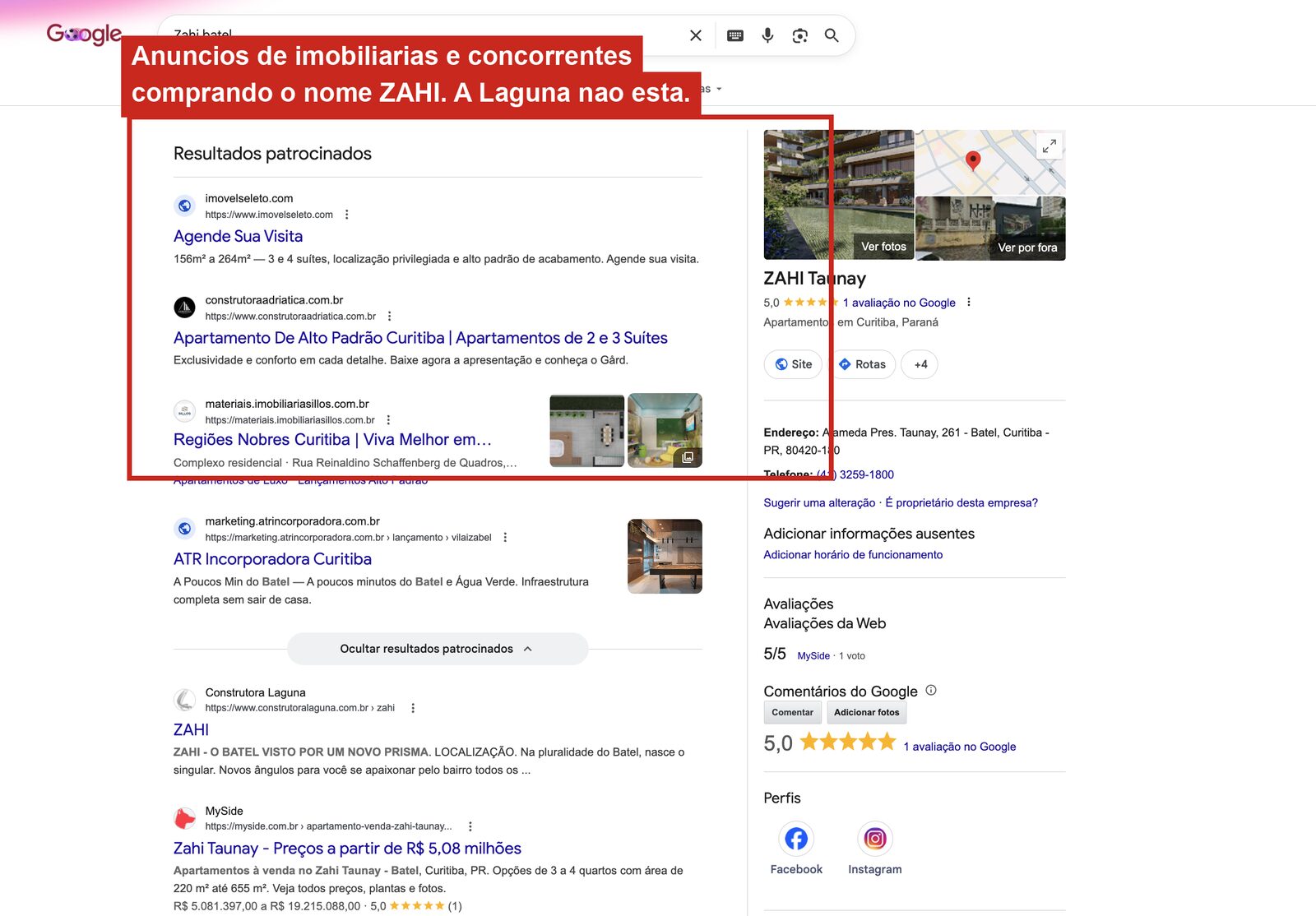Run search with magnifying glass icon
Image resolution: width=1316 pixels, height=916 pixels.
click(832, 35)
